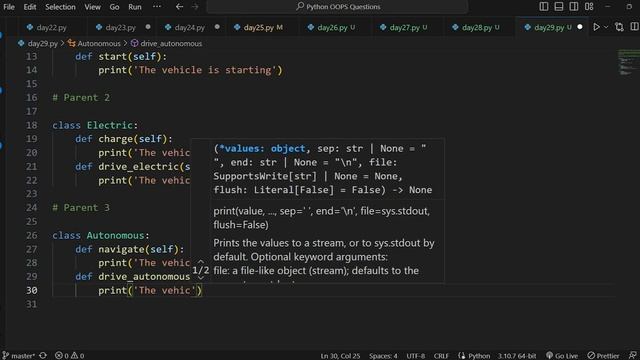Open the Edit menu
640x360 pixels.
click(29, 7)
